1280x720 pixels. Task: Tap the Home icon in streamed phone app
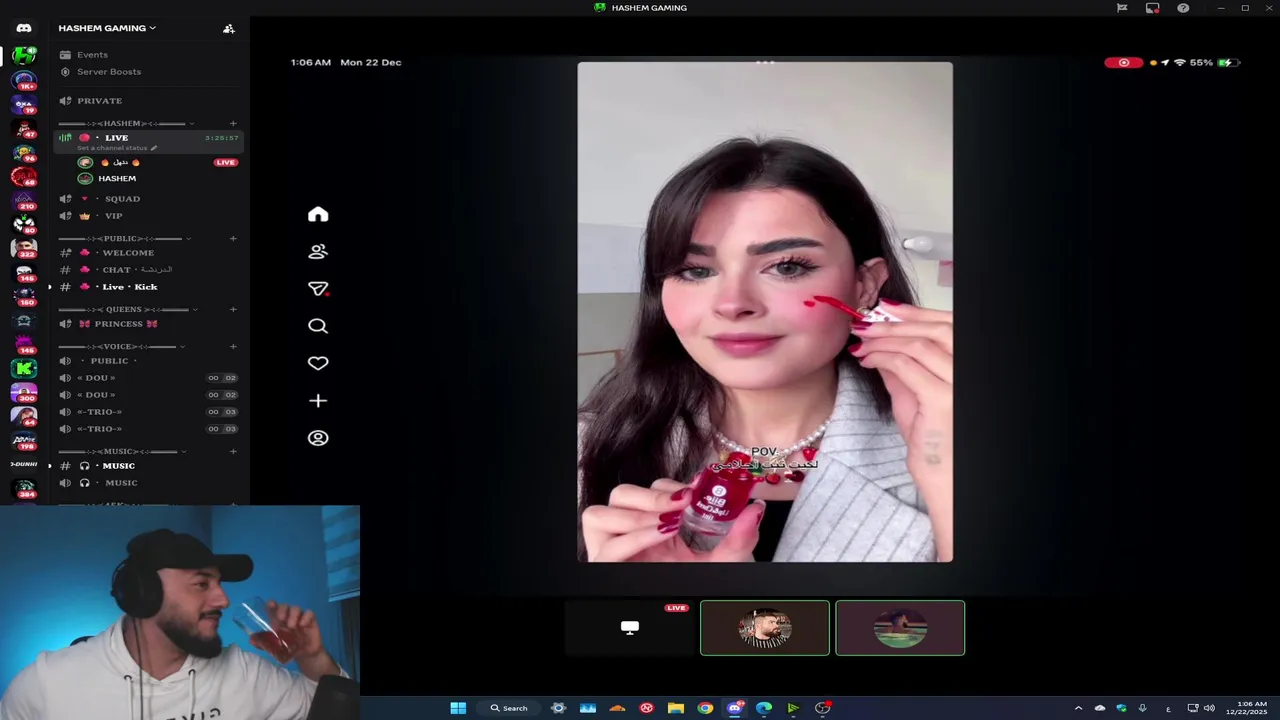coord(318,214)
